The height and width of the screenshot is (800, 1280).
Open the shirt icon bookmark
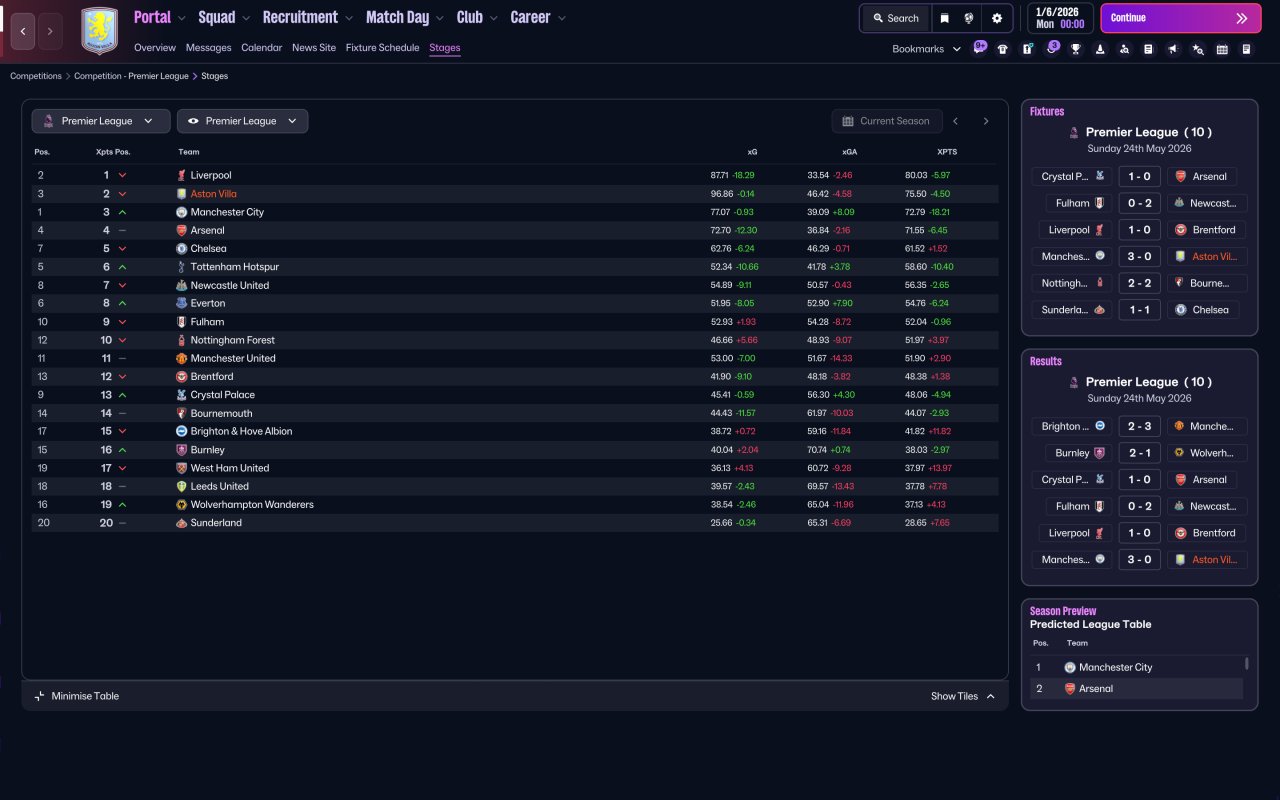[x=1003, y=49]
